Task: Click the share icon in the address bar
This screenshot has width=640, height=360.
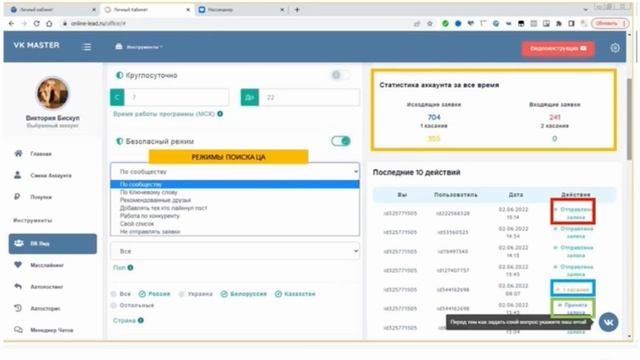Action: [x=417, y=24]
